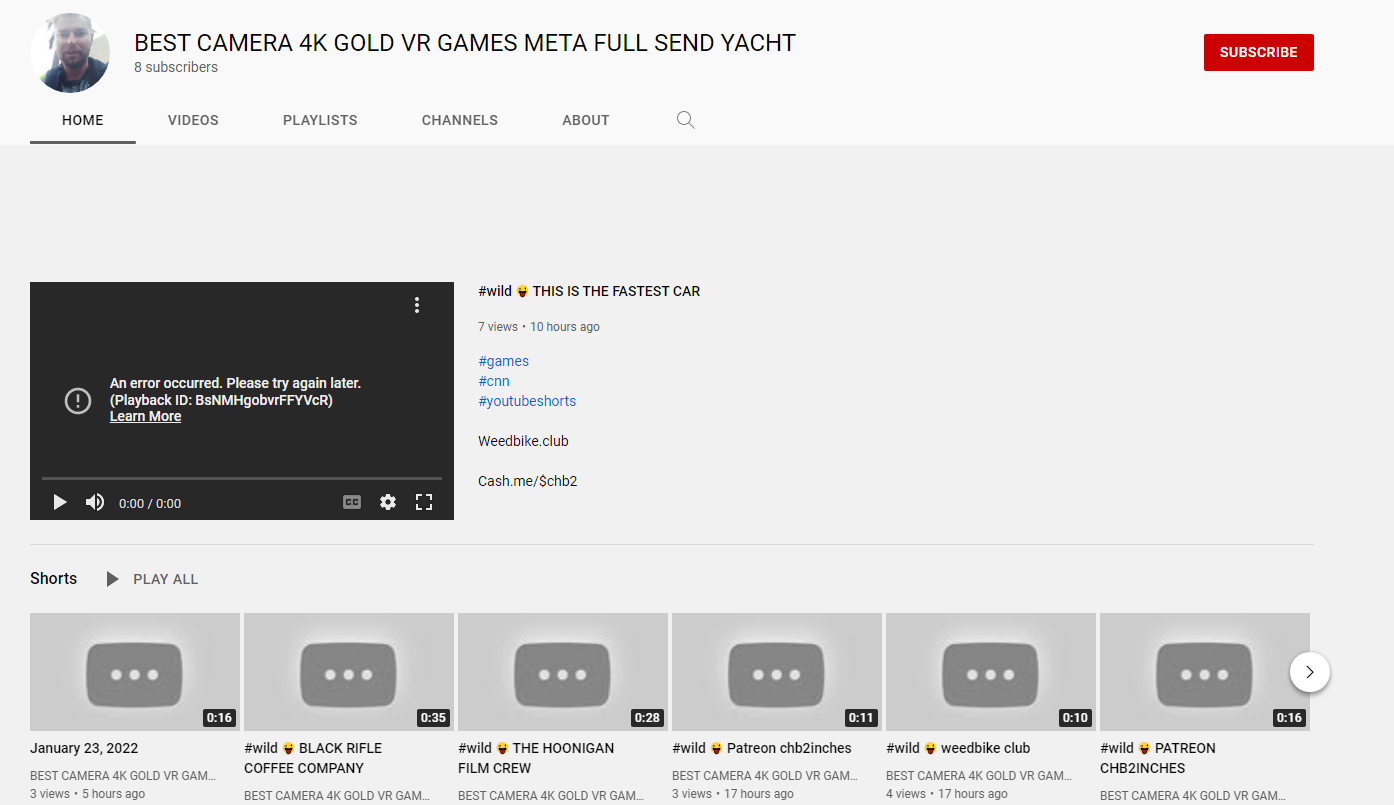The width and height of the screenshot is (1394, 805).
Task: Open the channel search magnifier icon
Action: click(685, 120)
